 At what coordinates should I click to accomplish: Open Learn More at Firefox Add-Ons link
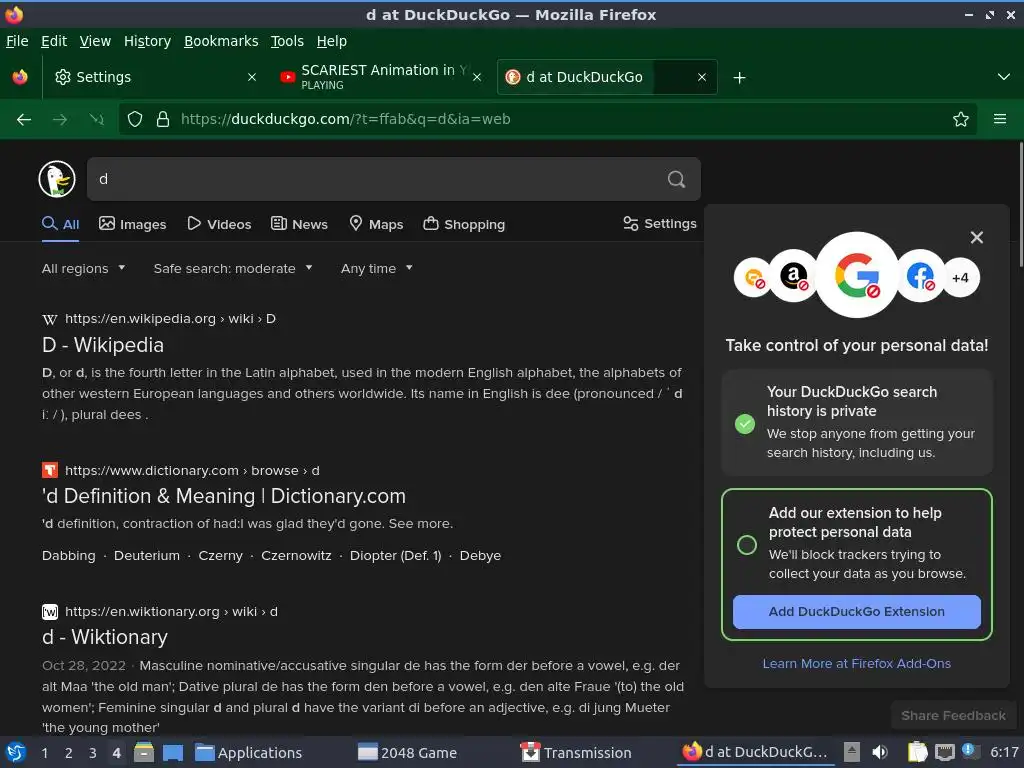click(857, 664)
